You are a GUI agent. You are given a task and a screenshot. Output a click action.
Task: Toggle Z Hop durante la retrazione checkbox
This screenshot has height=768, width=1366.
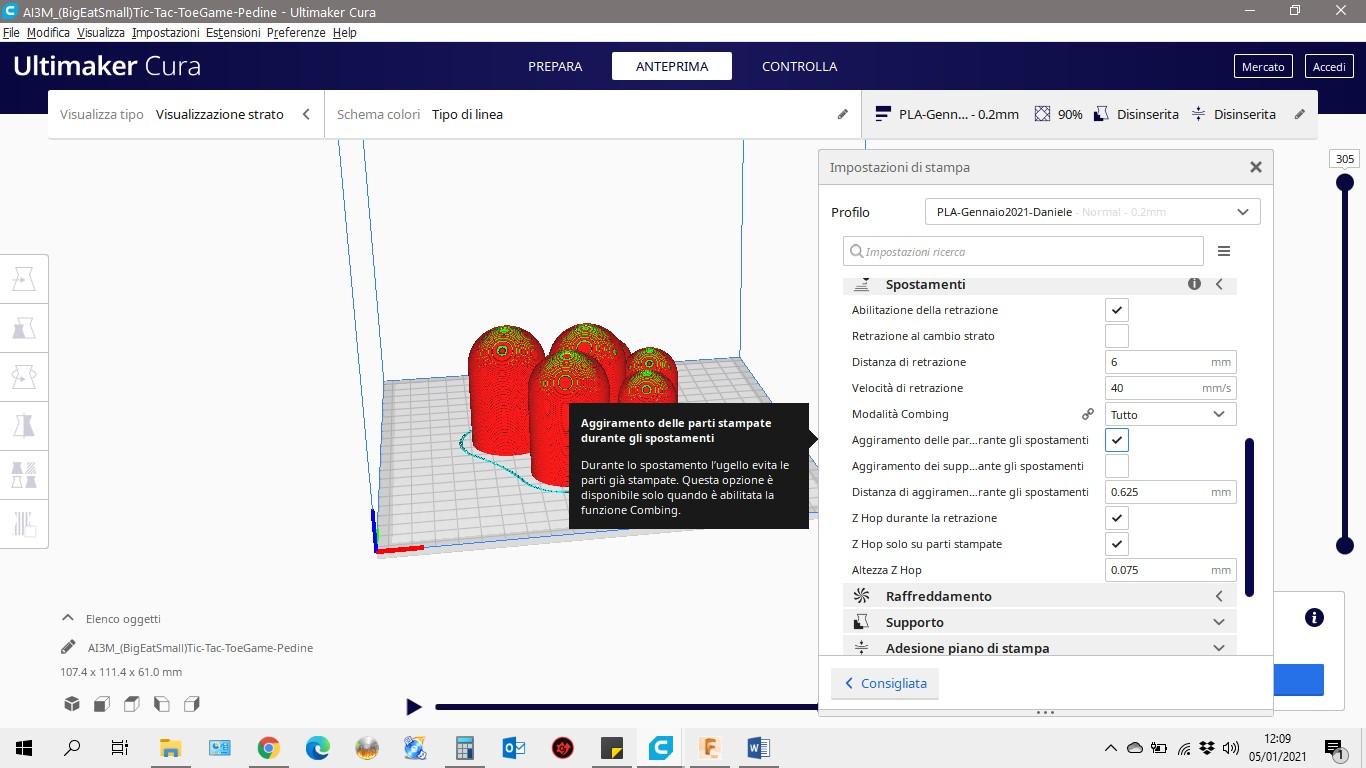(1117, 518)
